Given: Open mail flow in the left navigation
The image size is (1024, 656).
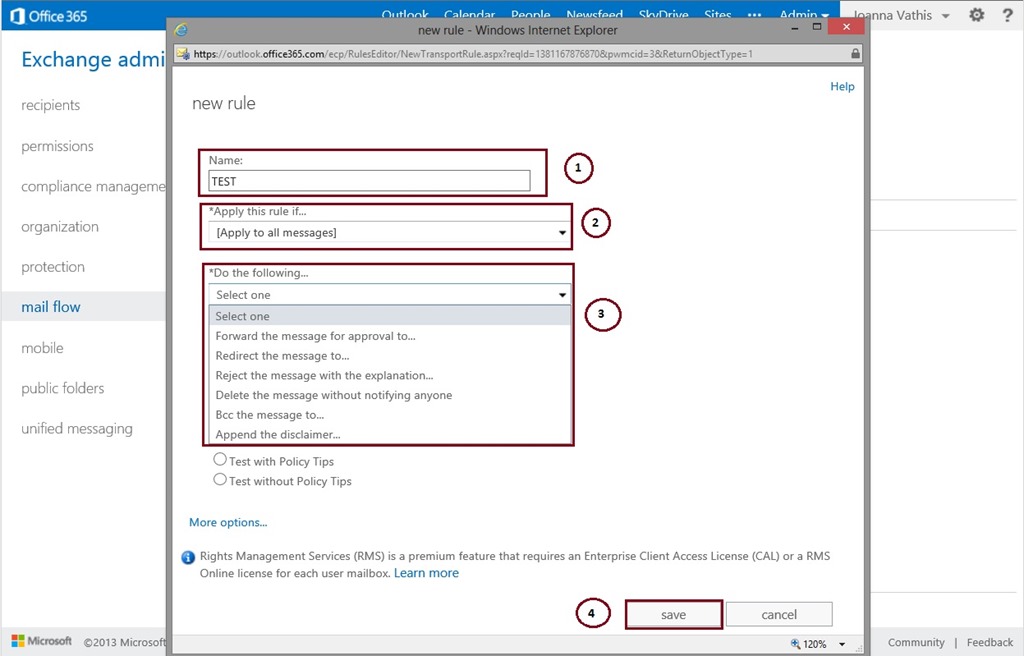Looking at the screenshot, I should pos(51,307).
